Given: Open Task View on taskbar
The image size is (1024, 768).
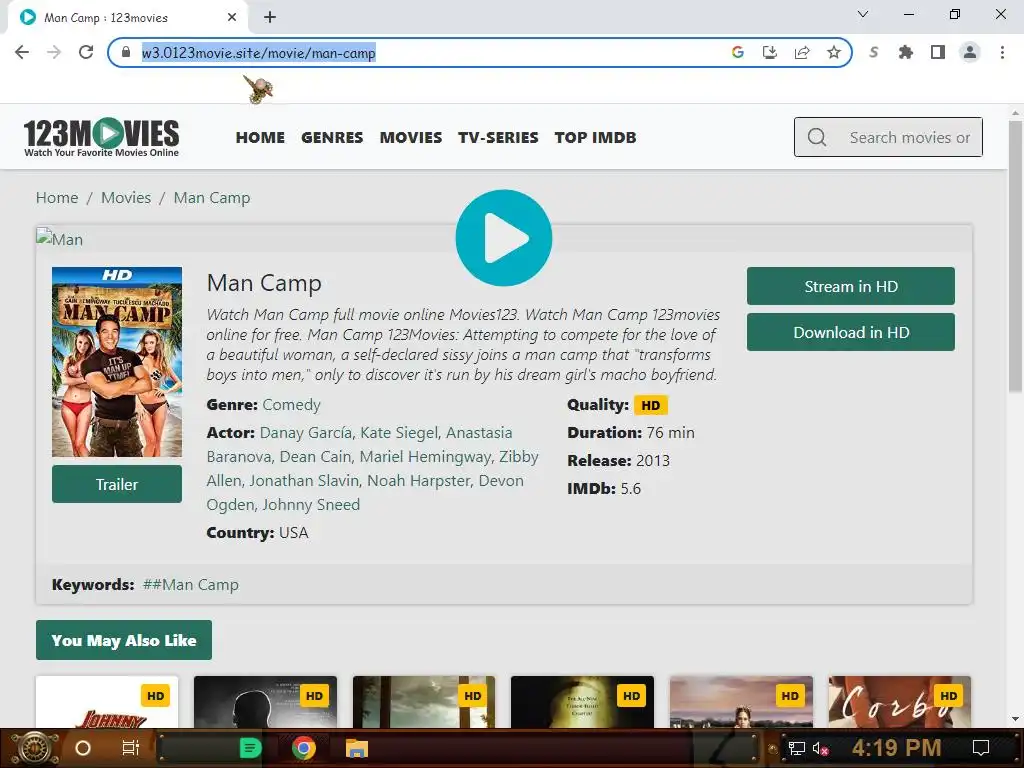Looking at the screenshot, I should [131, 748].
